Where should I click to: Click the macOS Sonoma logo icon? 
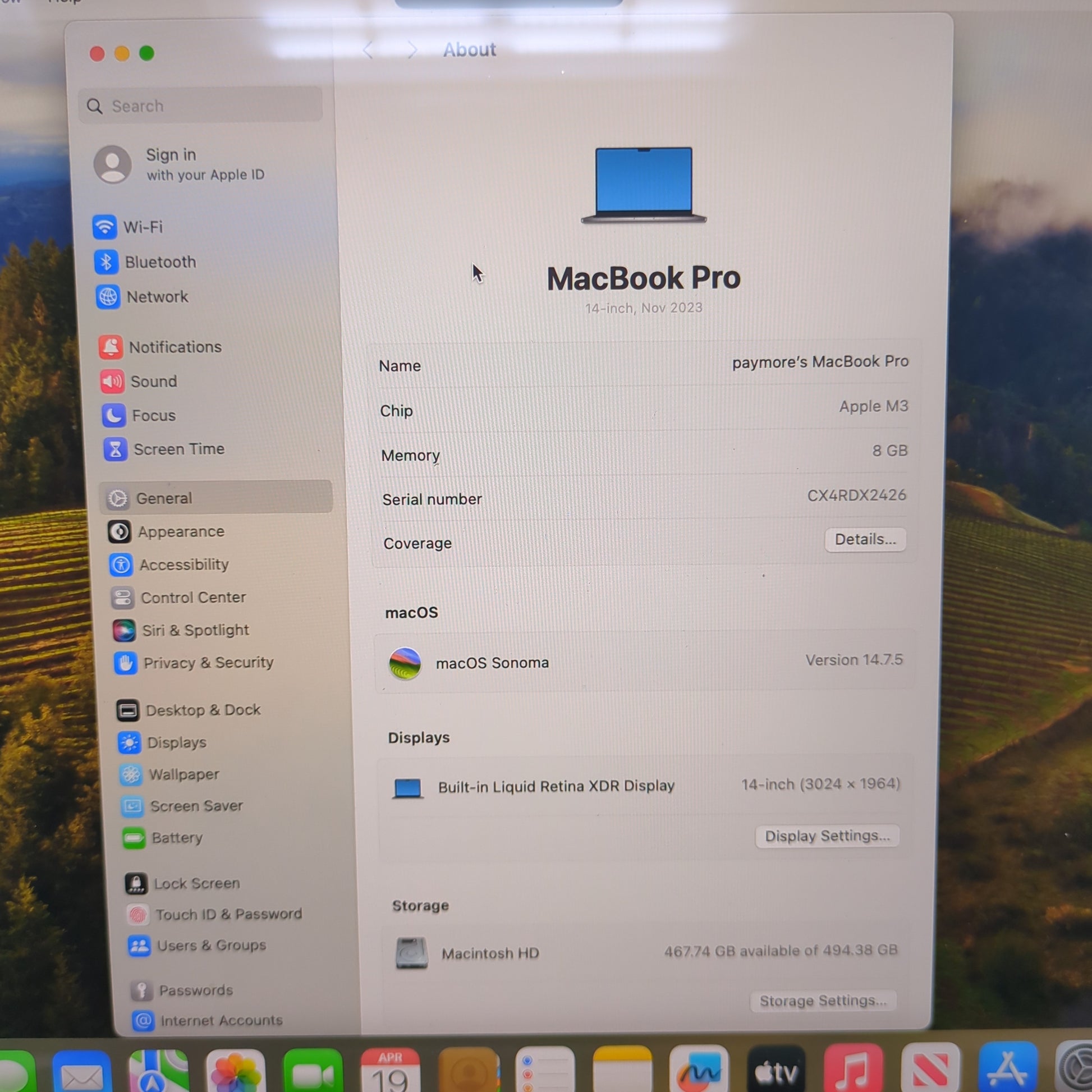point(405,664)
